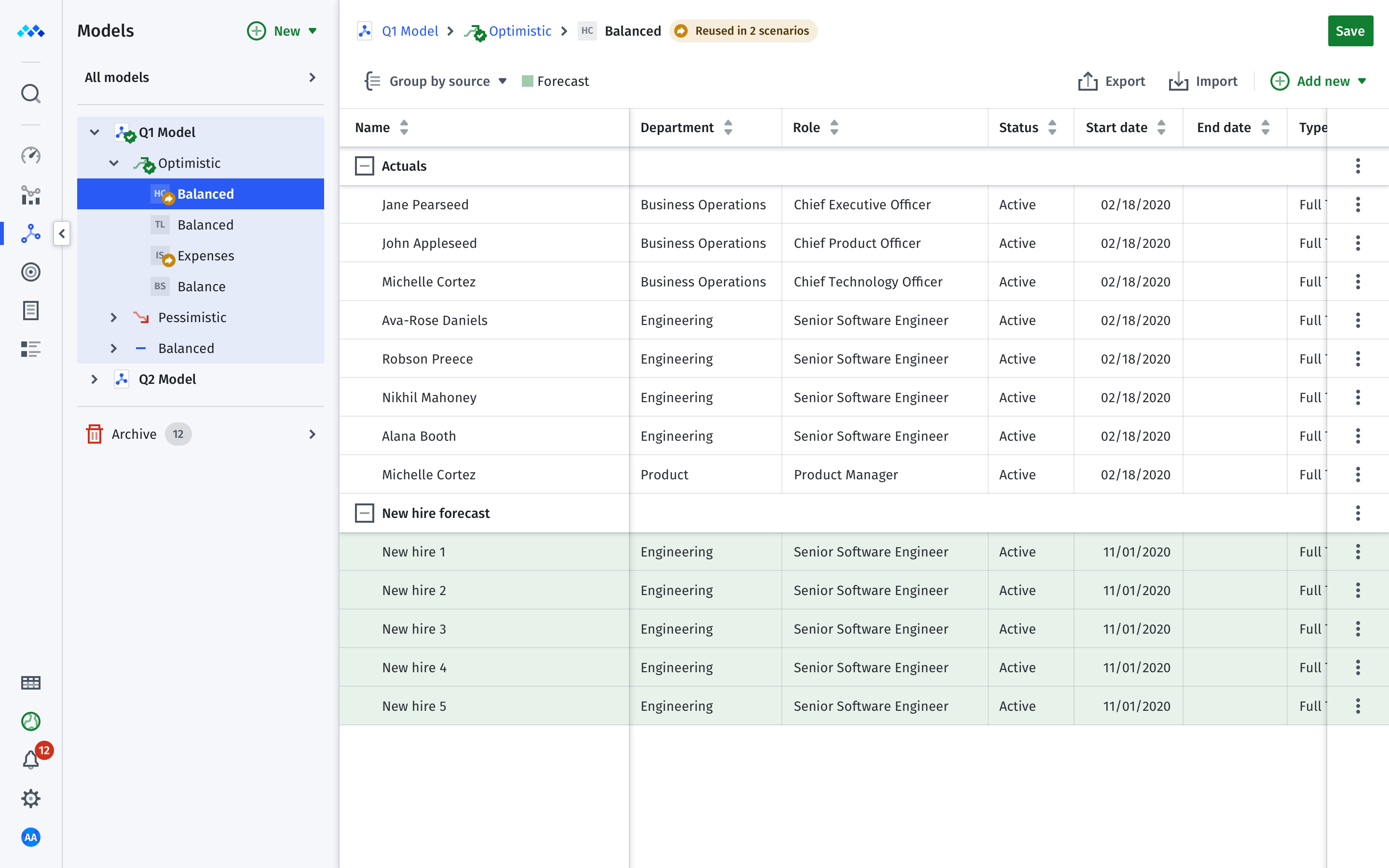Sort the table by Start date column

point(1161,127)
